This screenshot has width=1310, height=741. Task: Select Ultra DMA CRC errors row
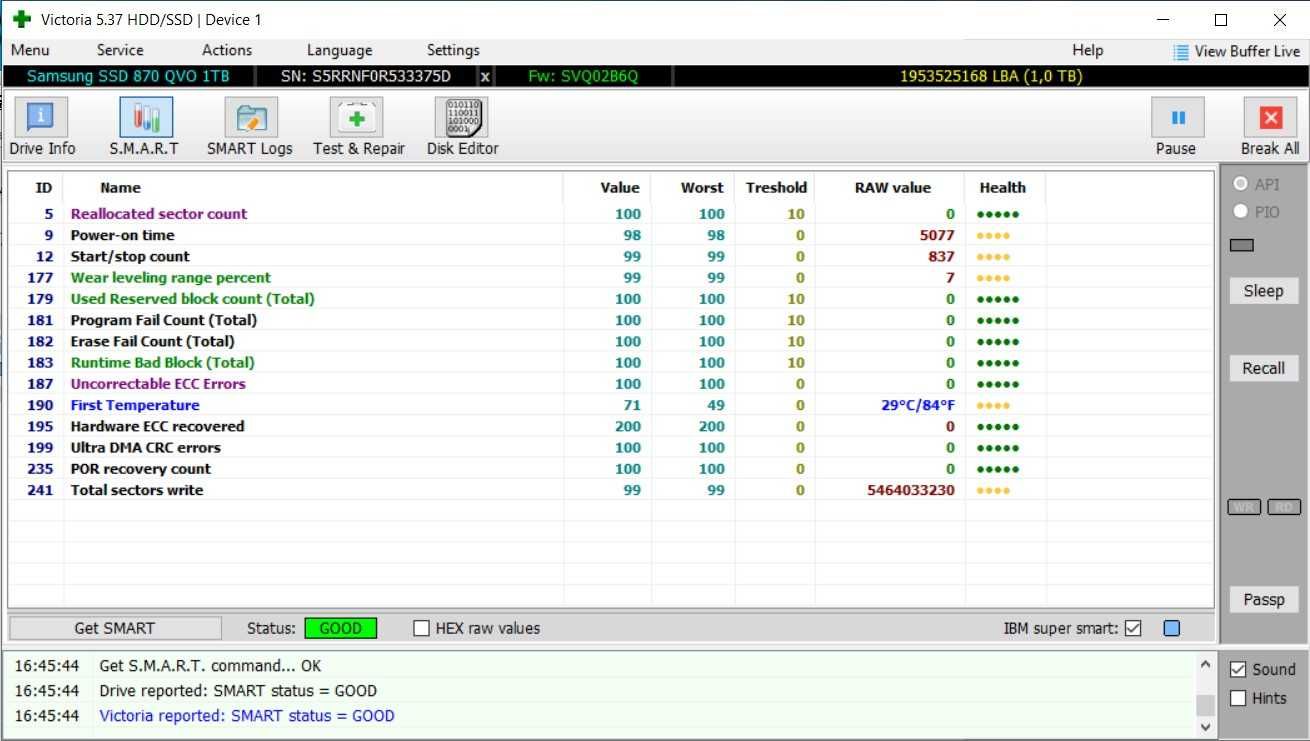(x=610, y=448)
